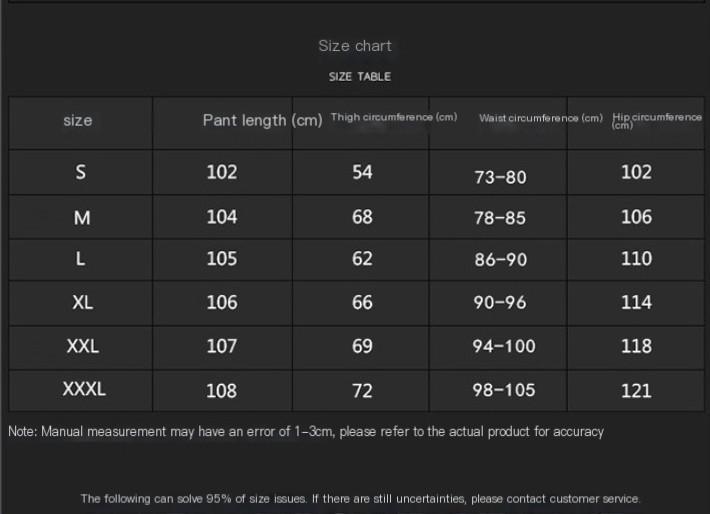Image resolution: width=710 pixels, height=514 pixels.
Task: Select the XXXL size row label
Action: click(84, 389)
